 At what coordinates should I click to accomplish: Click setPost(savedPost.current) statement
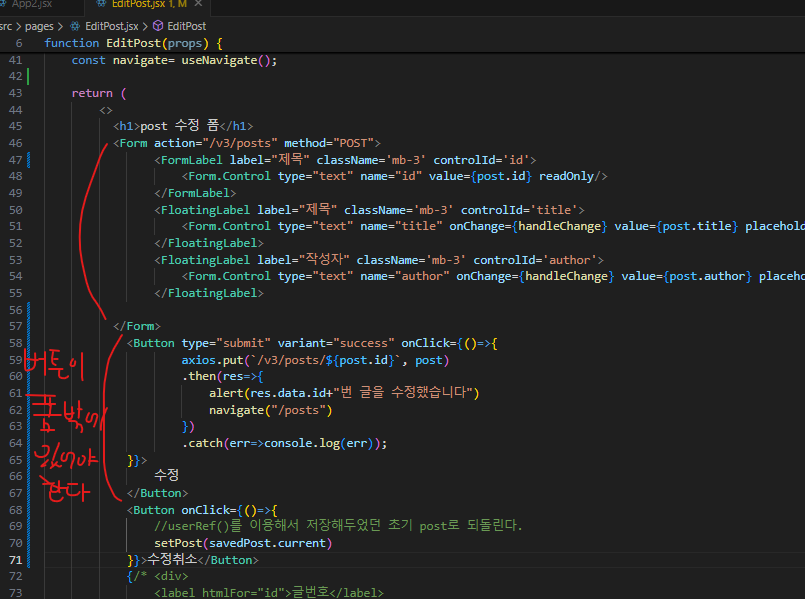click(243, 543)
